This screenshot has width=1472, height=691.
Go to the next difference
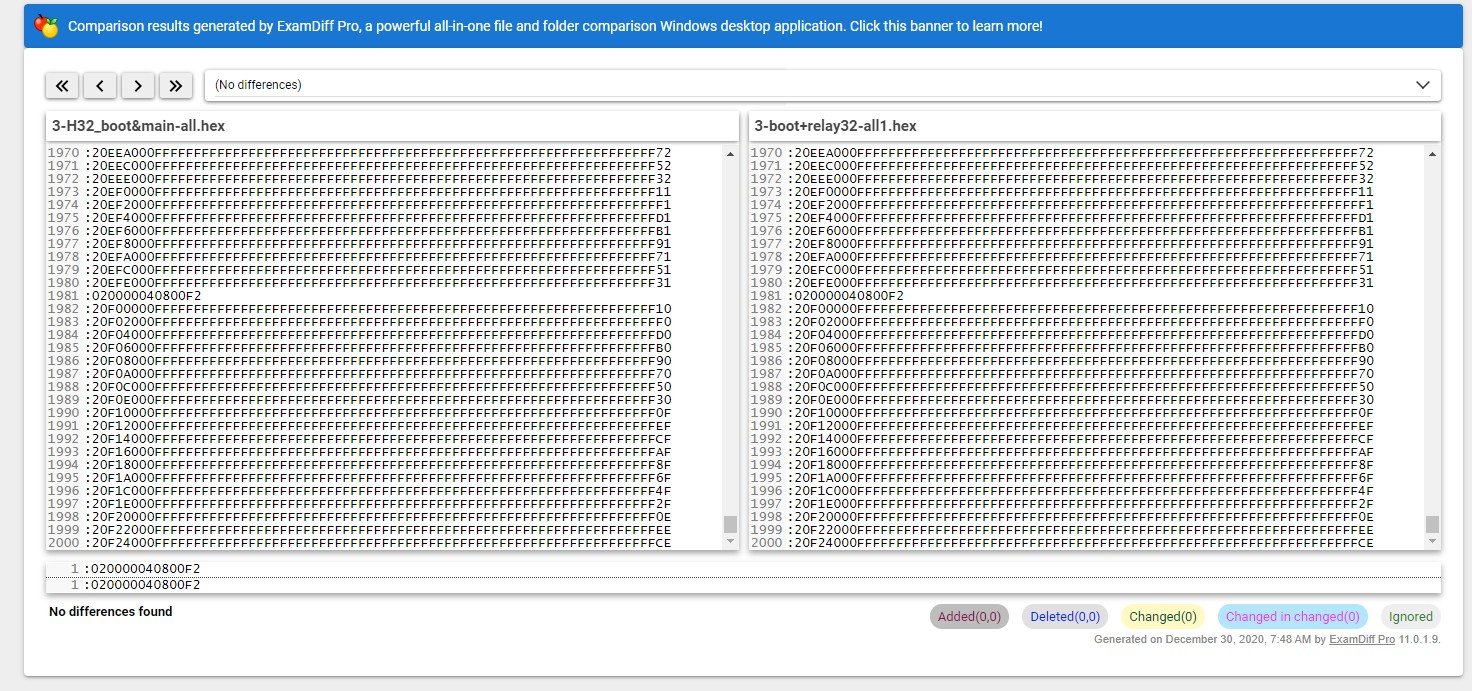pos(138,86)
